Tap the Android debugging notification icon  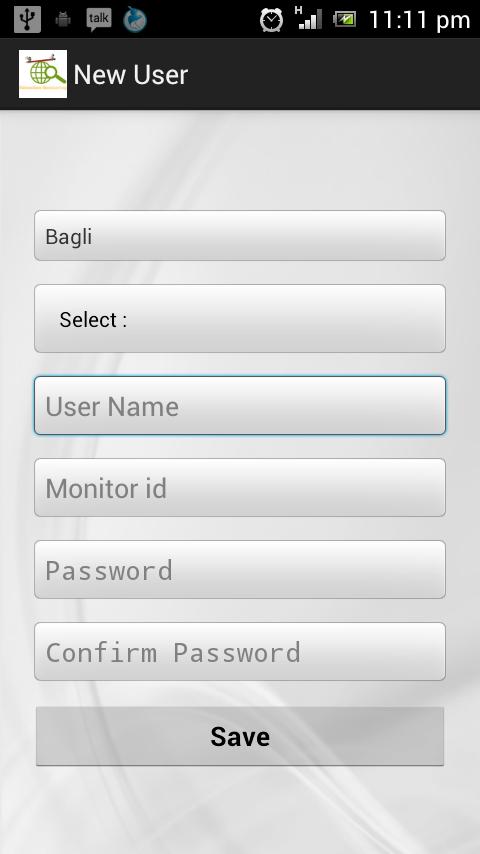(x=63, y=20)
